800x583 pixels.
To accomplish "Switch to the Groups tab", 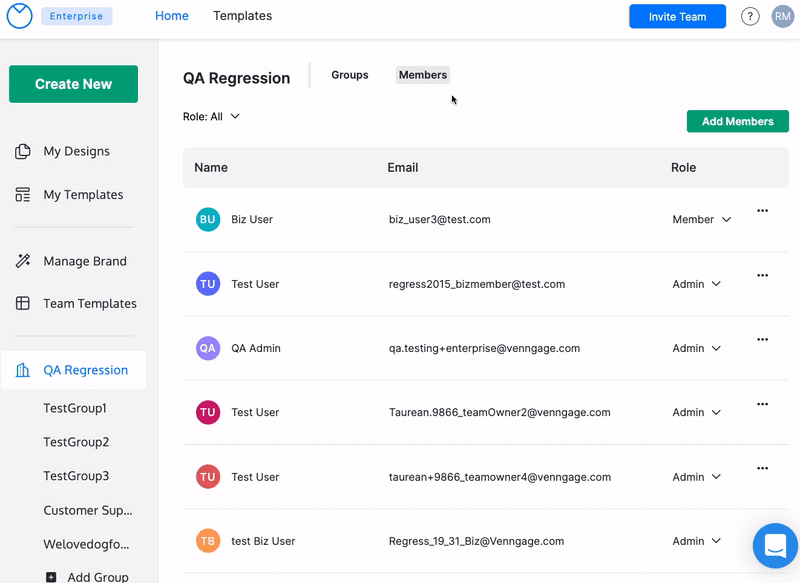I will [350, 75].
